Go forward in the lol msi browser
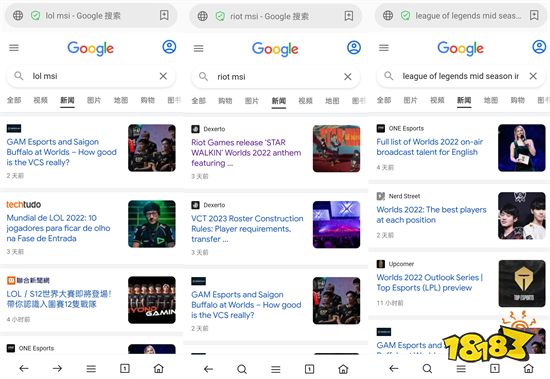Screen dimensions: 550x379 [58, 368]
